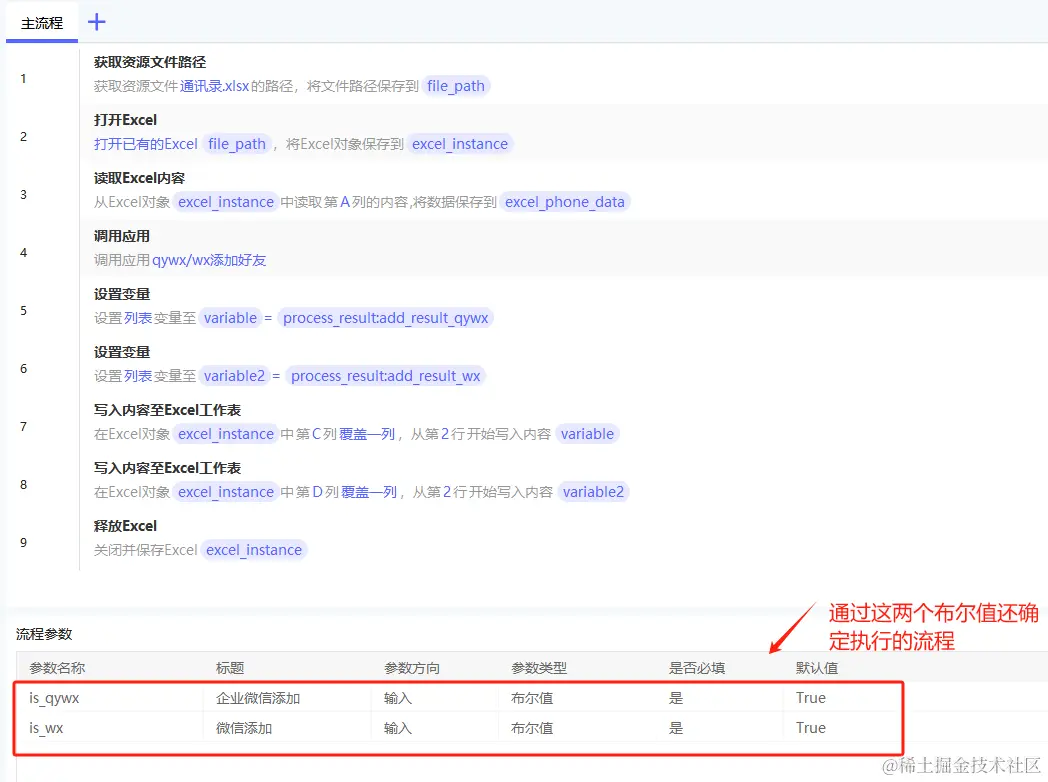Click line number 1 in the gutter
1048x782 pixels.
tap(23, 79)
